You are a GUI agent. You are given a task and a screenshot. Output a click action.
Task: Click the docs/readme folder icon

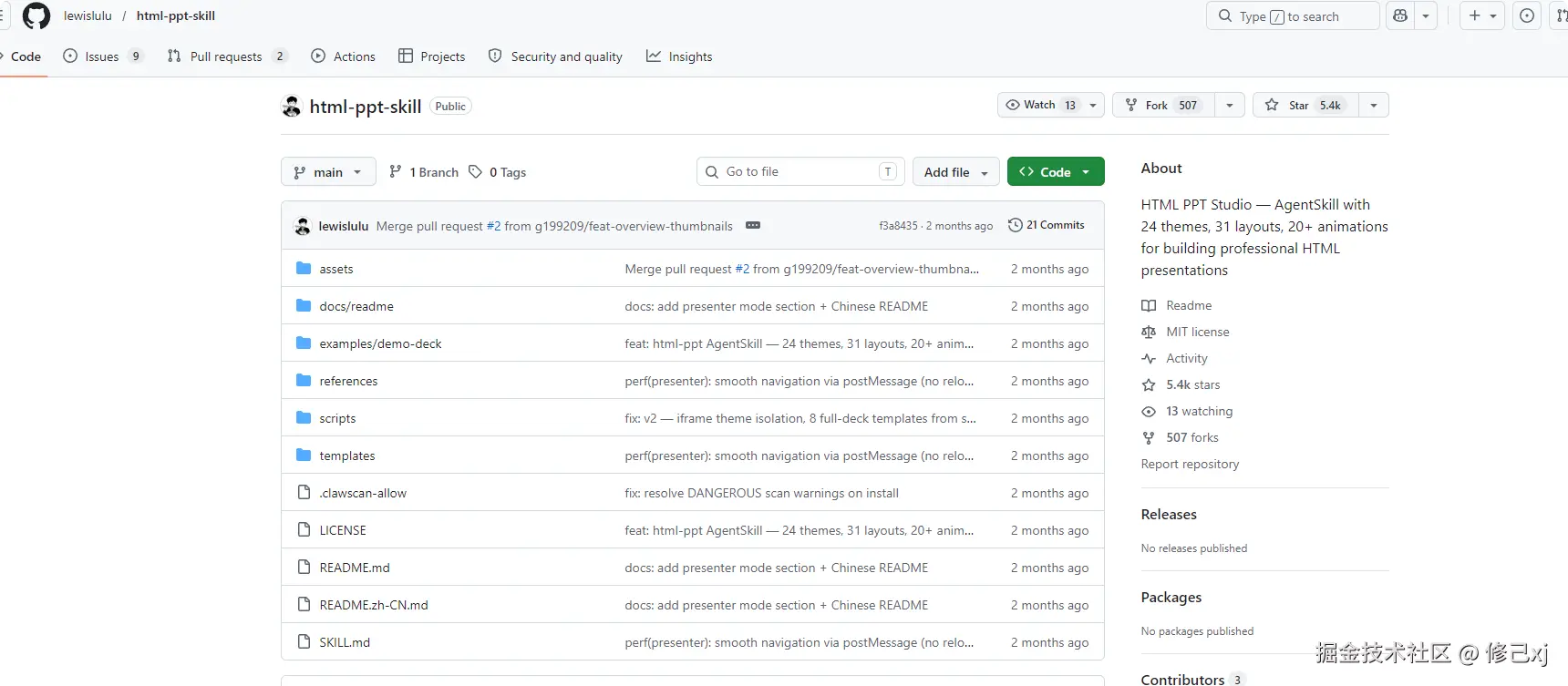[304, 306]
